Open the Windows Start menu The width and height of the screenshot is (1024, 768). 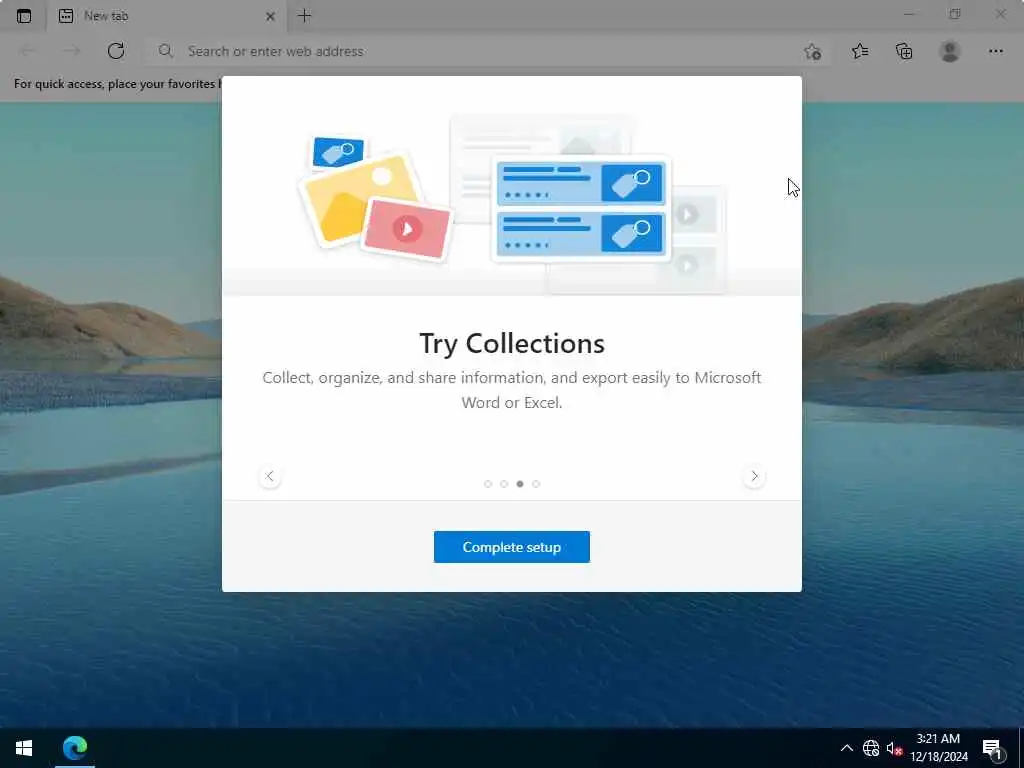pos(24,748)
